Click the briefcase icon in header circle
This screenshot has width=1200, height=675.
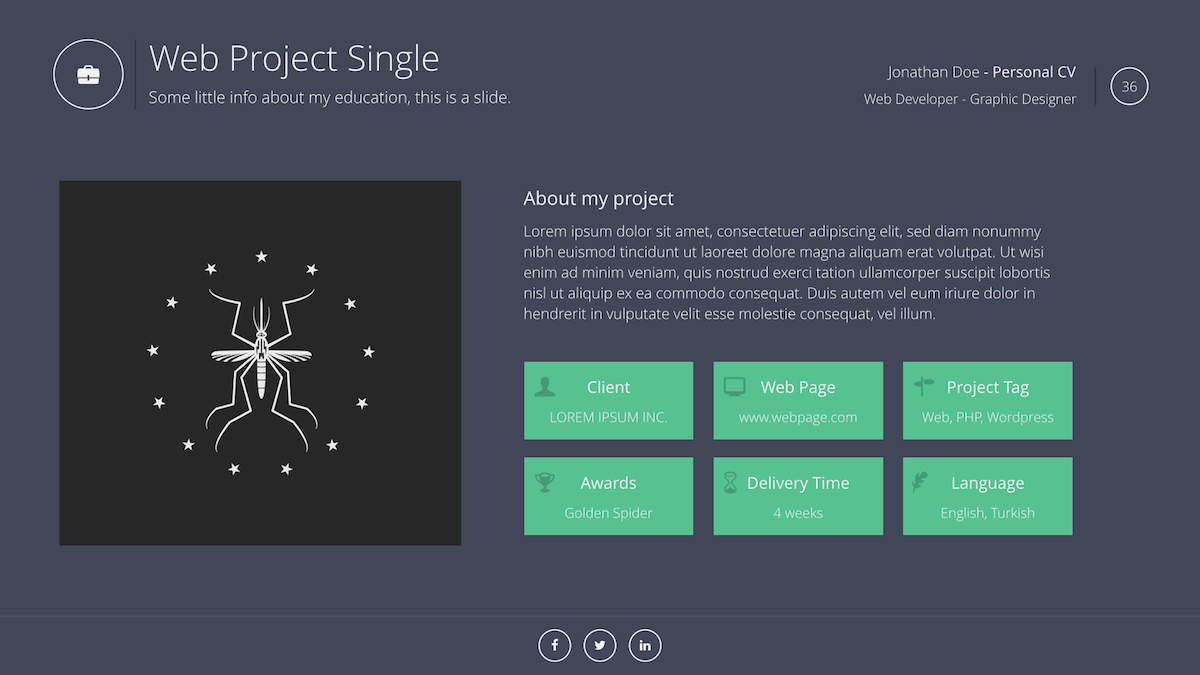click(x=88, y=75)
